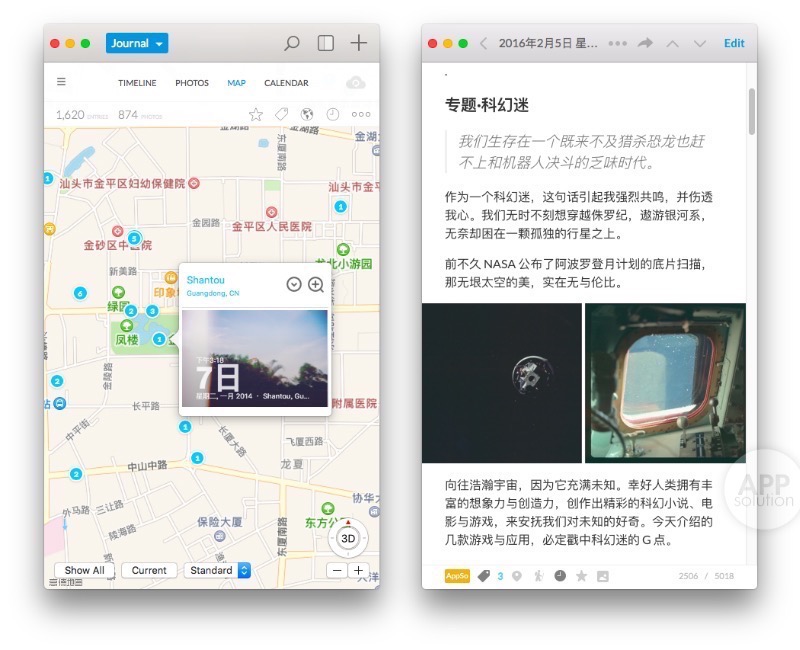This screenshot has height=650, width=800.
Task: Click the Show All button
Action: click(x=84, y=570)
